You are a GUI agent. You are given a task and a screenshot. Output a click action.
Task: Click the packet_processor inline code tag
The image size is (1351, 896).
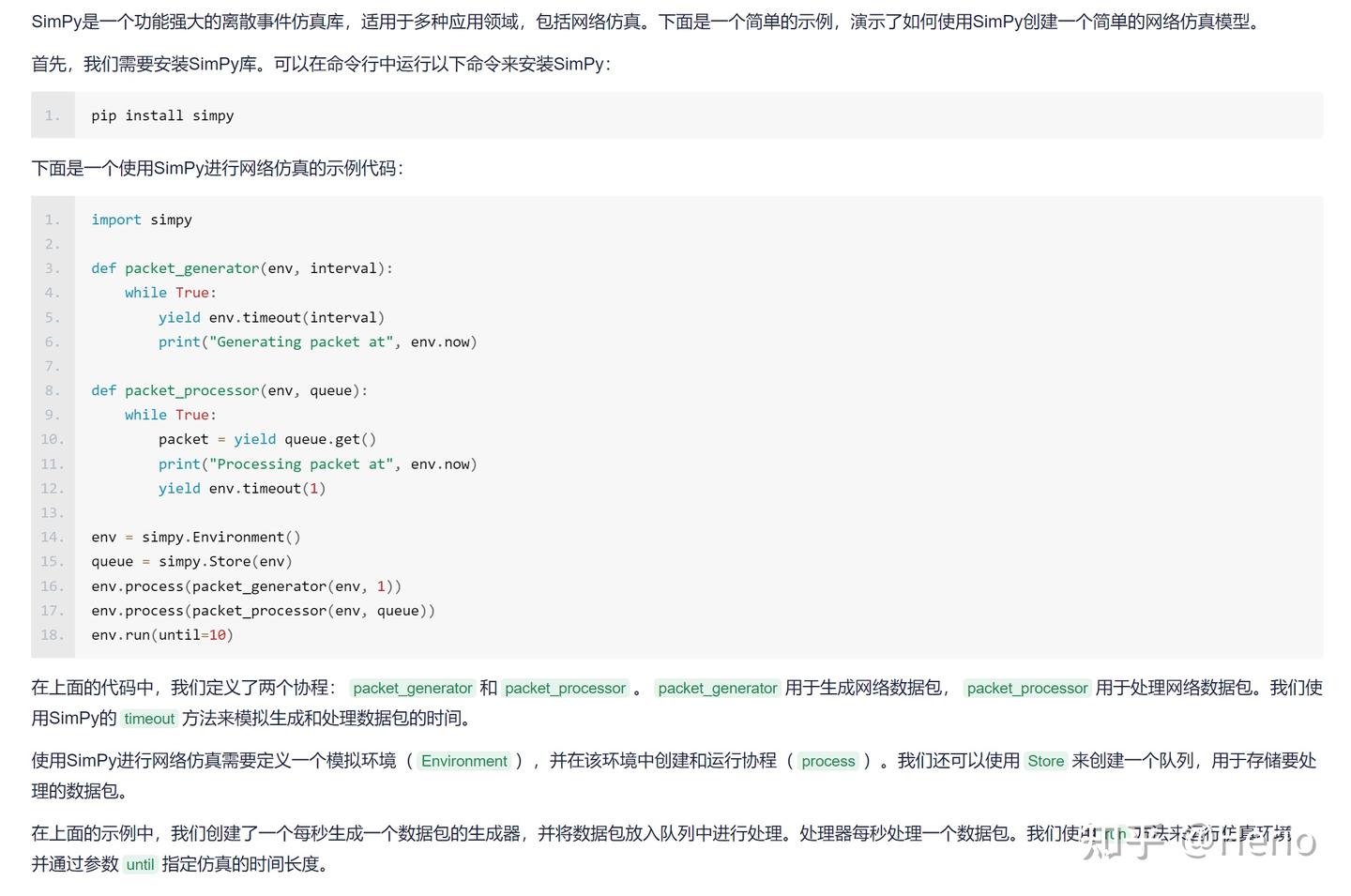click(565, 688)
